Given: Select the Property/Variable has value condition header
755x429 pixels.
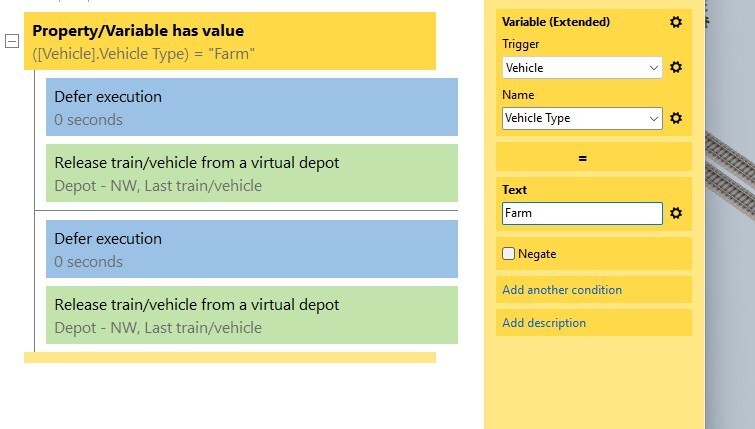Looking at the screenshot, I should coord(230,41).
